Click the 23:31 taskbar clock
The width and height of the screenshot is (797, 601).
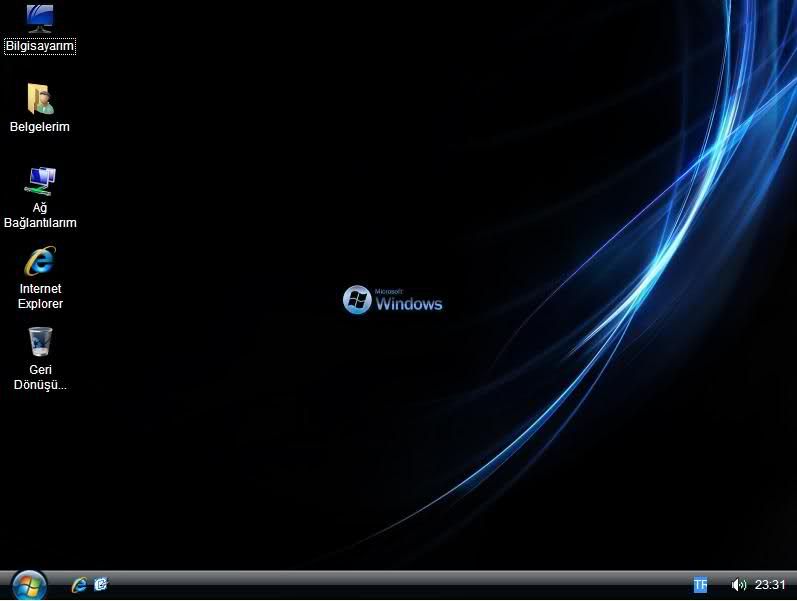click(770, 585)
